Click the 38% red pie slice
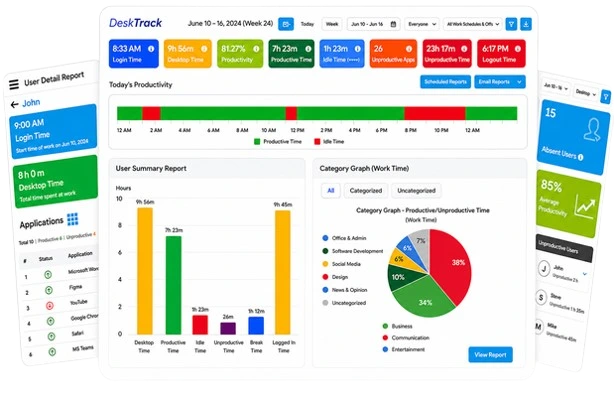The width and height of the screenshot is (615, 406). click(453, 265)
